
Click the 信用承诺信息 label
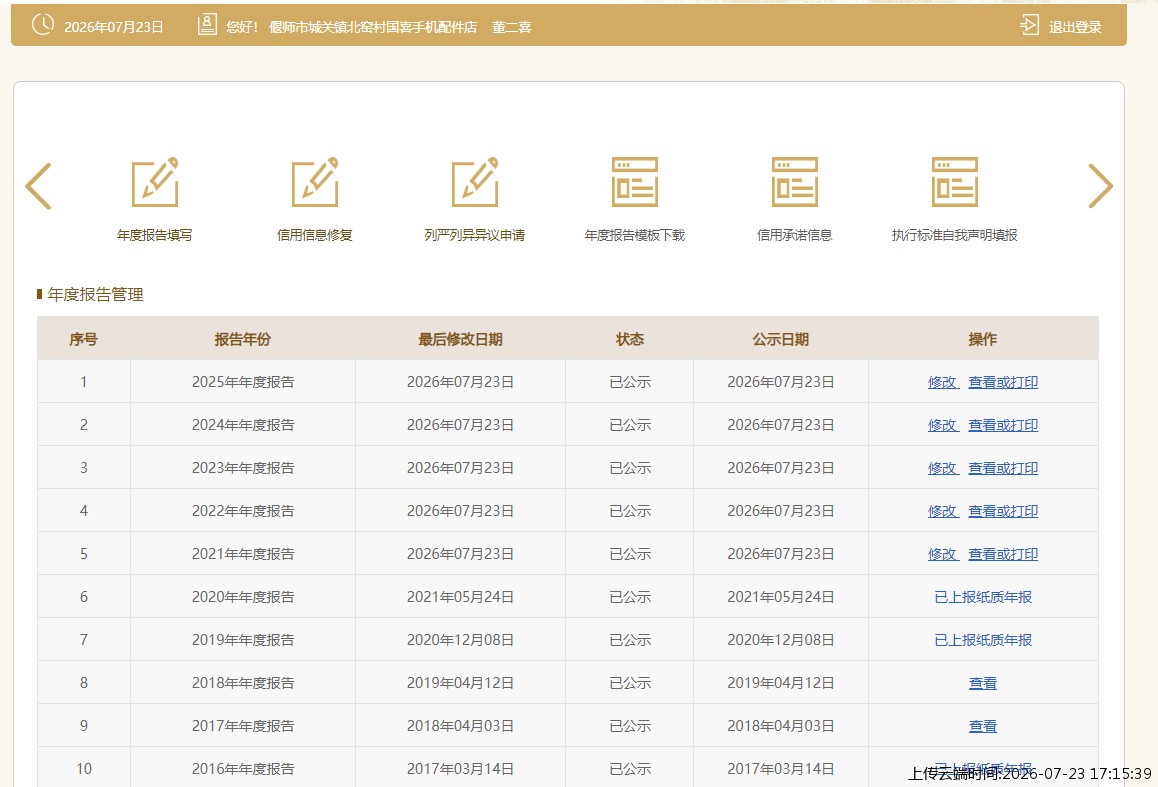pyautogui.click(x=795, y=235)
